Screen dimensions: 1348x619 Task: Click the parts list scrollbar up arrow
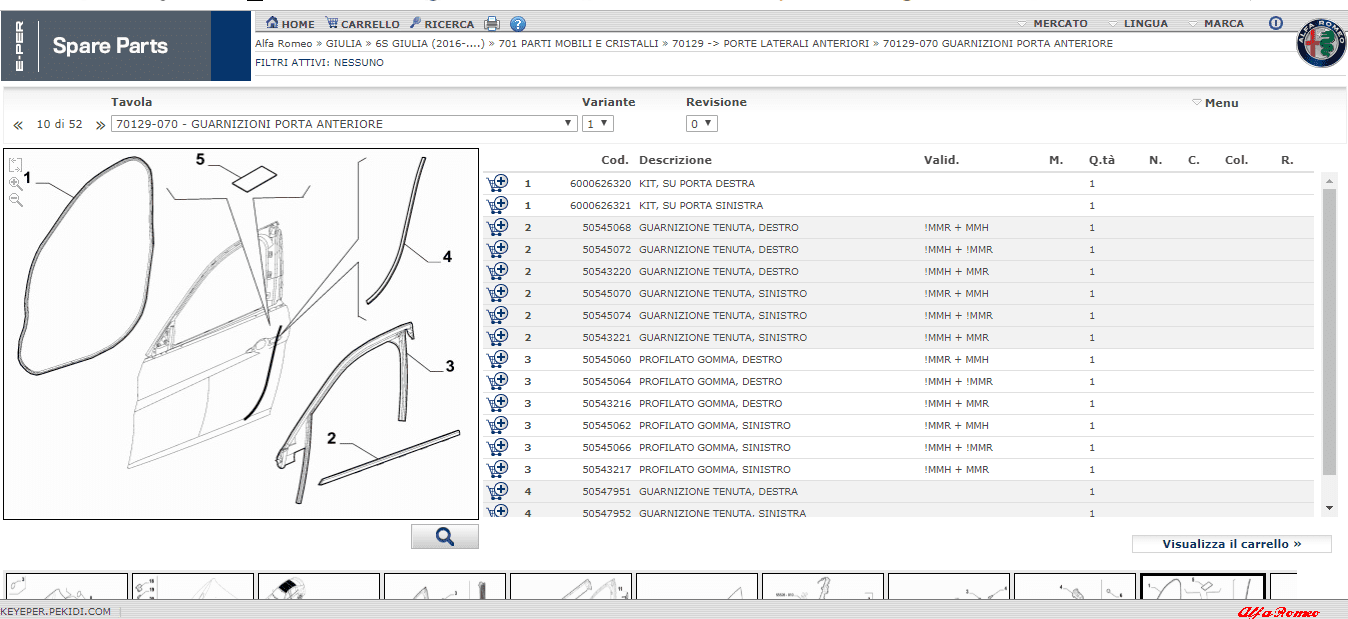click(1329, 181)
